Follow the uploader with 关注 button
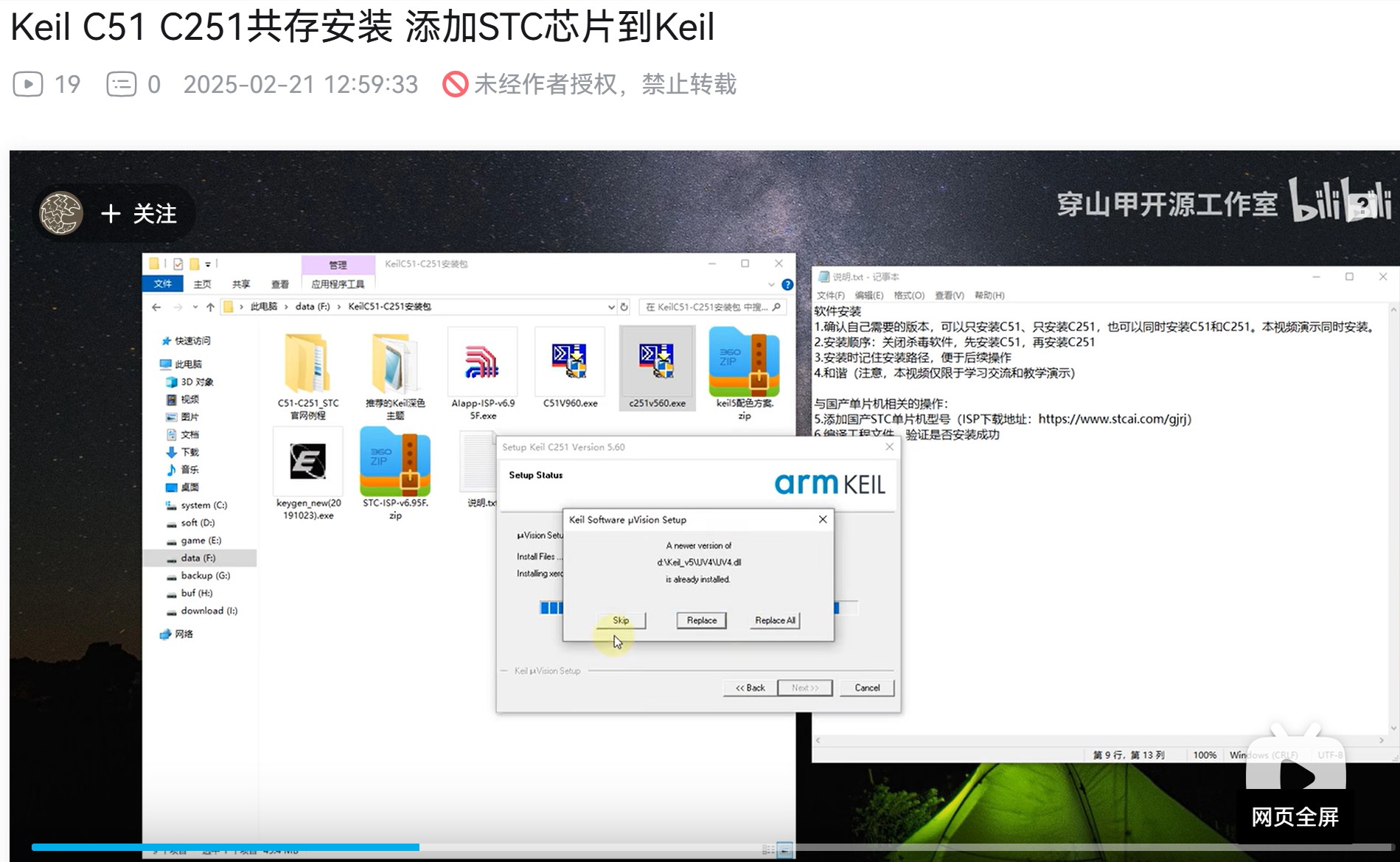This screenshot has width=1400, height=862. pyautogui.click(x=139, y=214)
